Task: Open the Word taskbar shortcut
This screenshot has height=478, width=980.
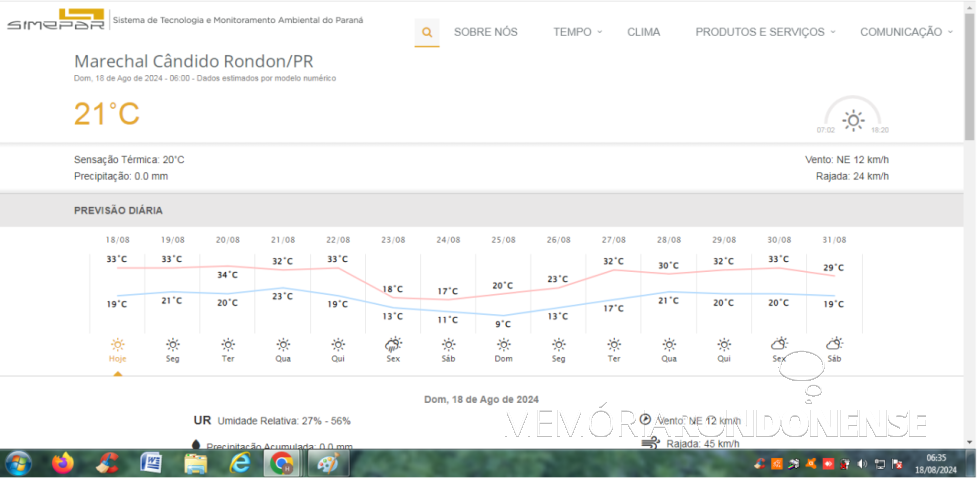Action: coord(151,463)
